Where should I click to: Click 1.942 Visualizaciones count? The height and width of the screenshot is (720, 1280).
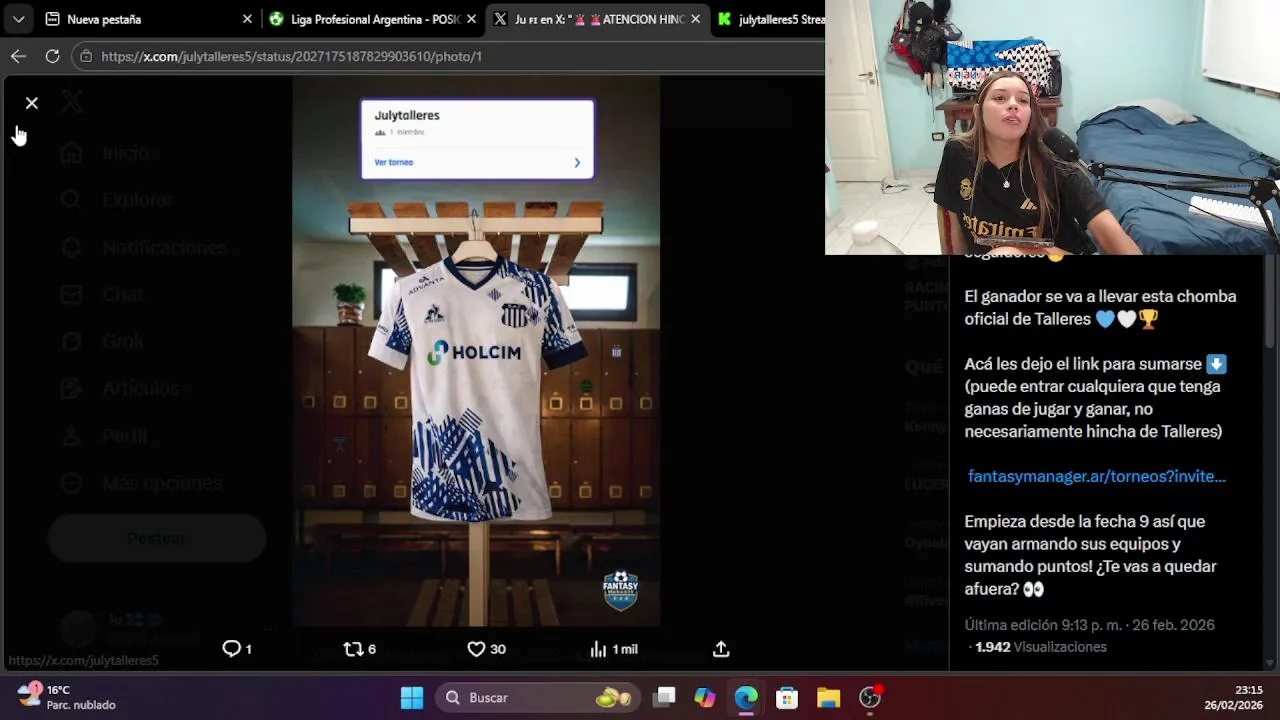1041,647
